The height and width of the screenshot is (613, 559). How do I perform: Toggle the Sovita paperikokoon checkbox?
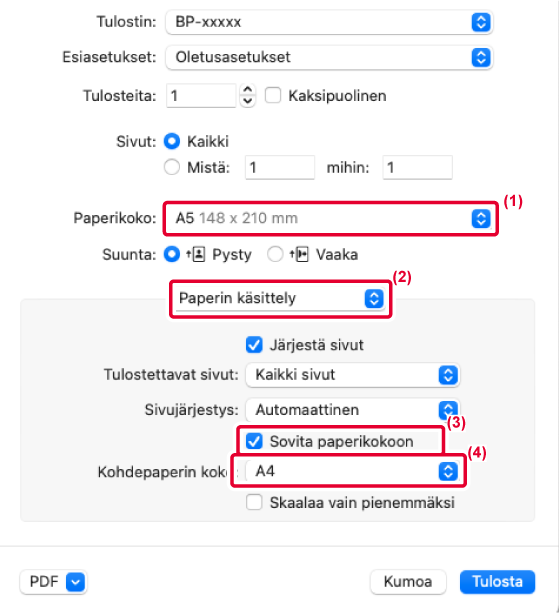pyautogui.click(x=254, y=441)
